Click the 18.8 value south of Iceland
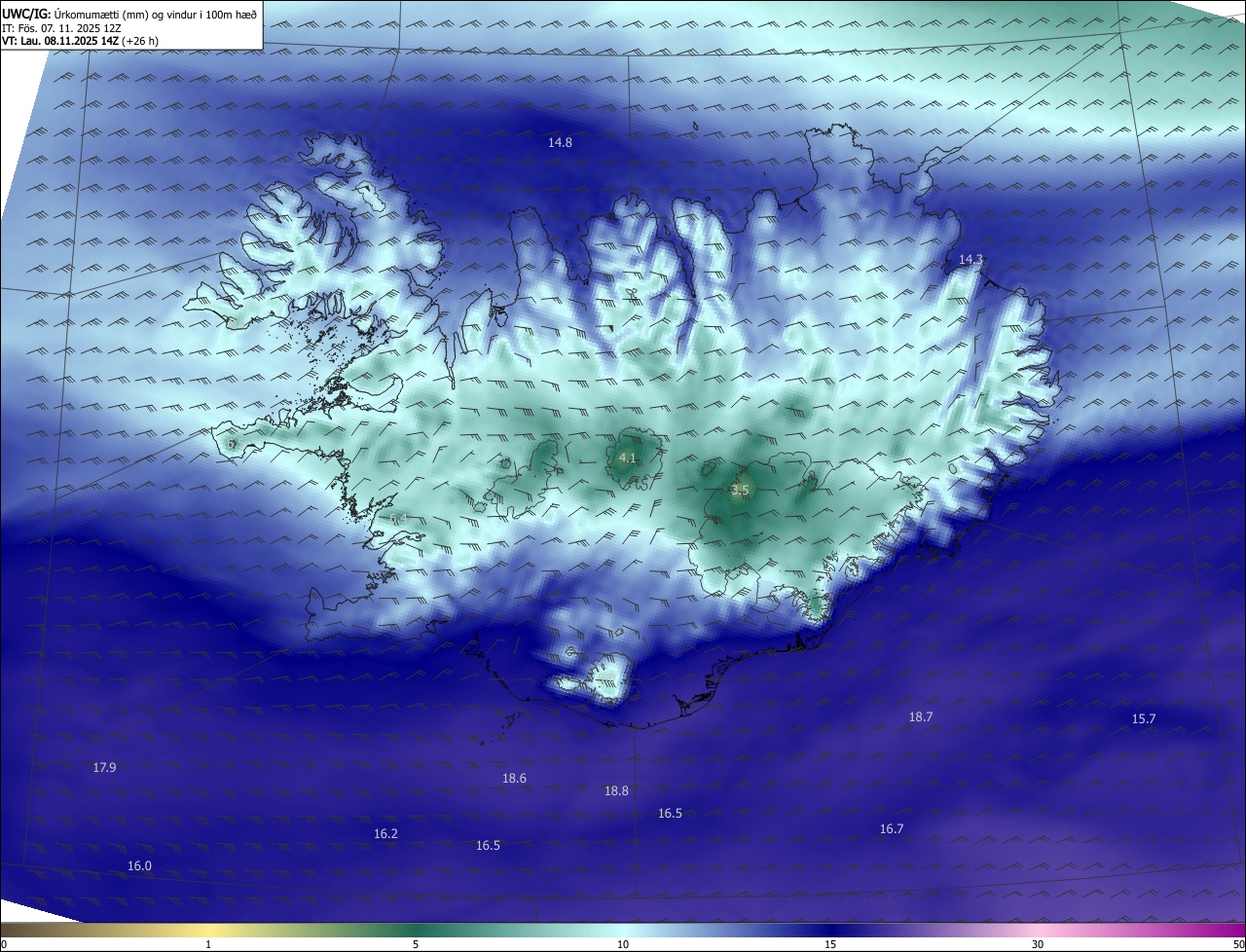 tap(616, 791)
